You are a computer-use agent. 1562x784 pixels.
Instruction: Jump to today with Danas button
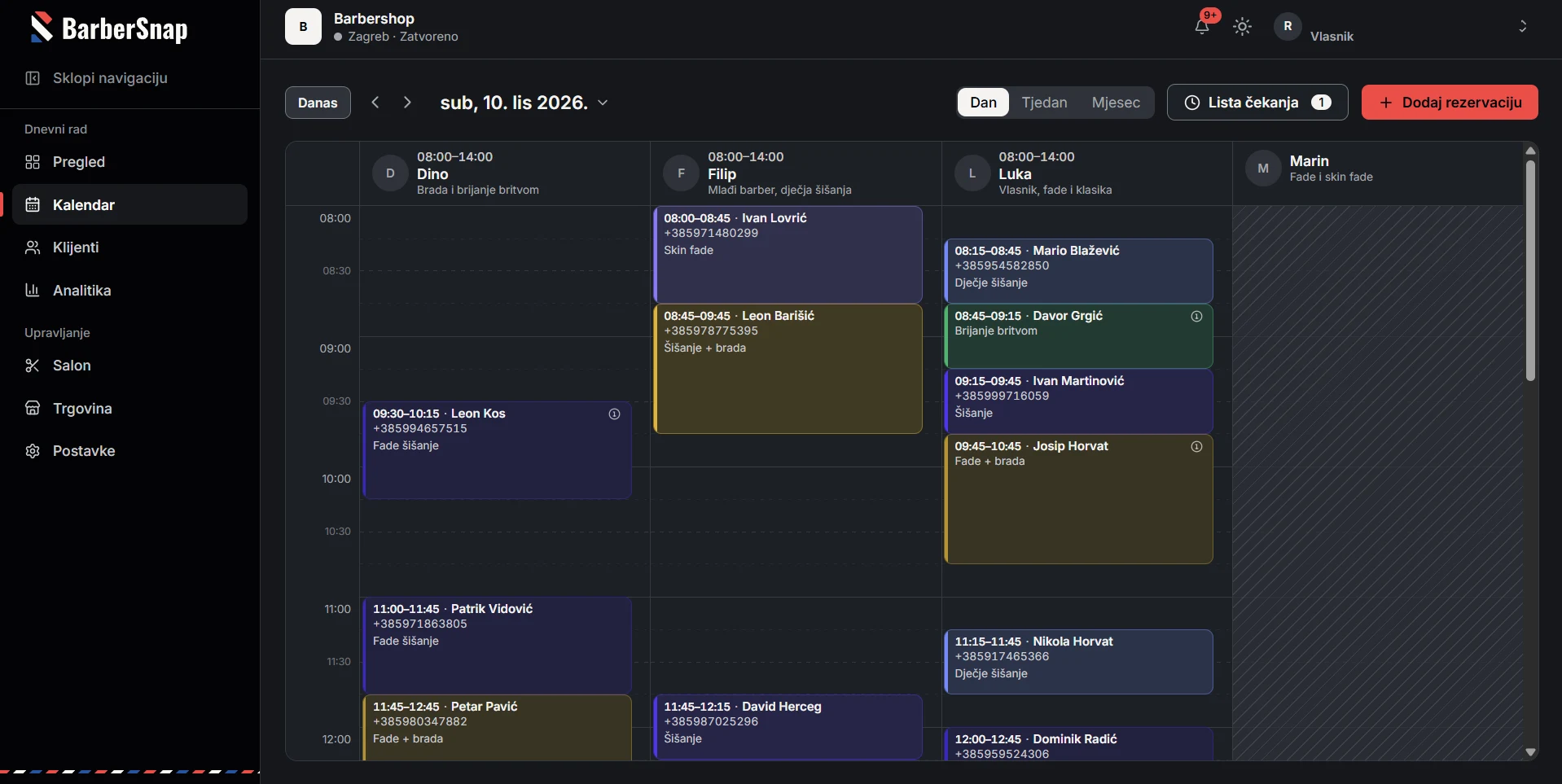[x=318, y=103]
